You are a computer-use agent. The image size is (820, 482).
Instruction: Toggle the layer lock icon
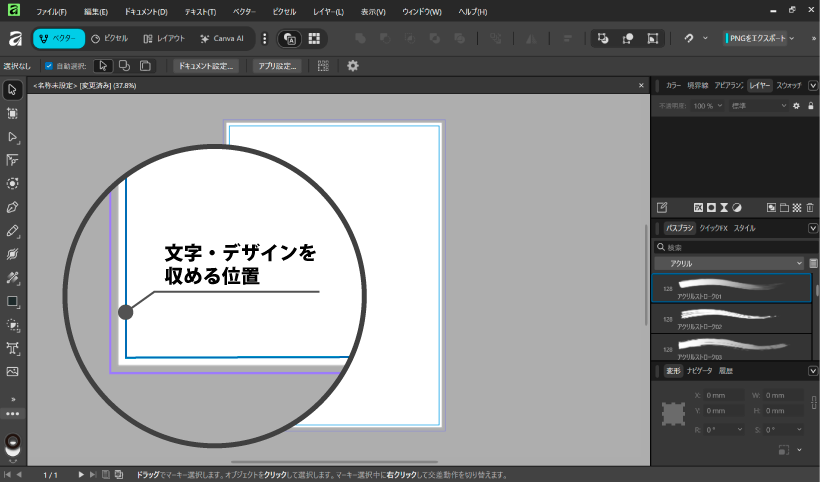(809, 105)
